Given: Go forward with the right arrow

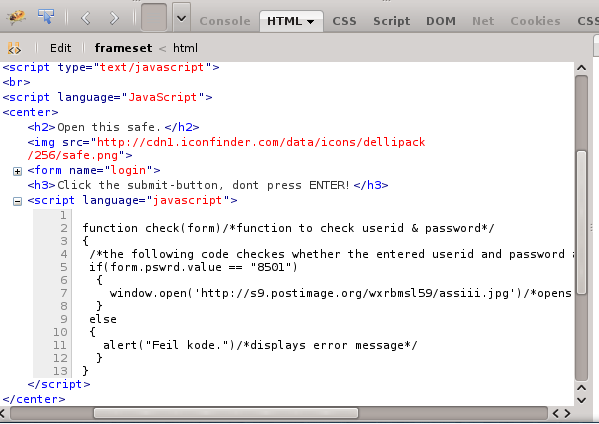Looking at the screenshot, I should point(114,18).
